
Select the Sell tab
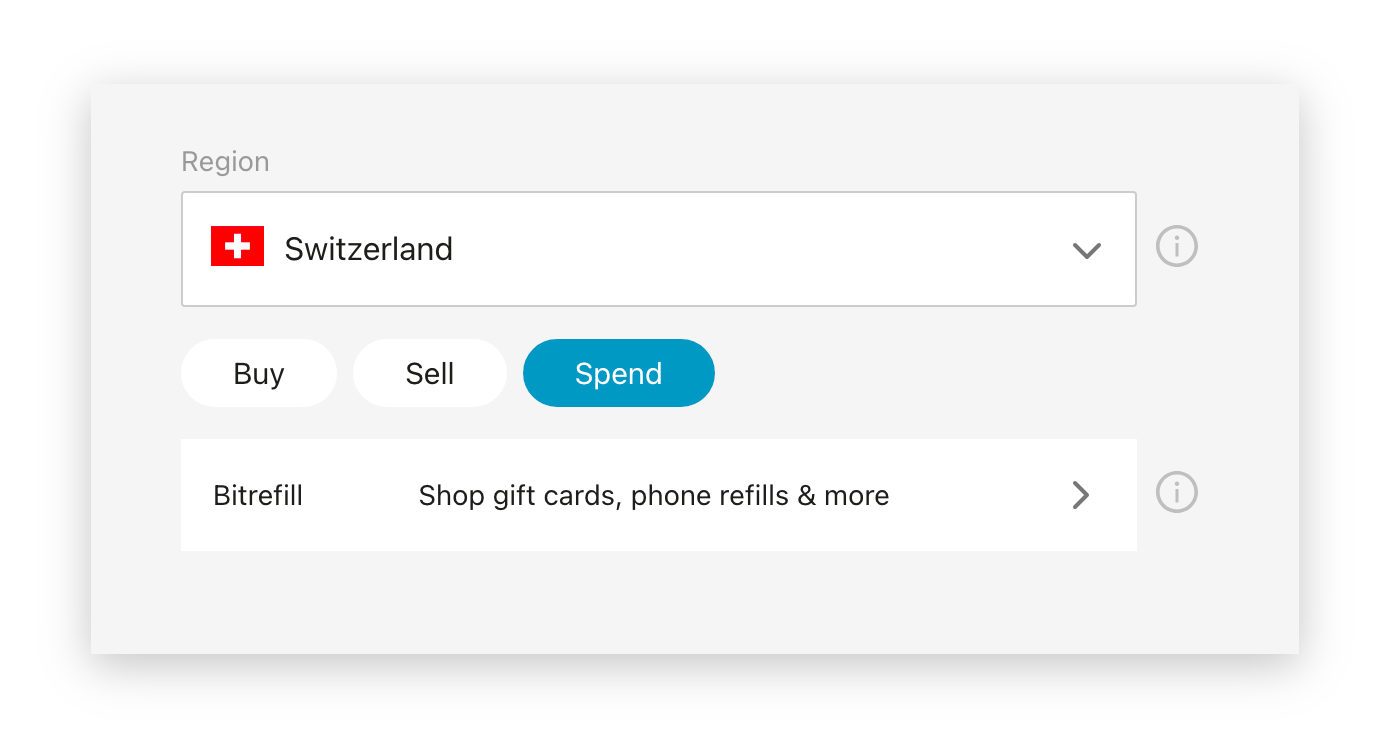(x=430, y=373)
